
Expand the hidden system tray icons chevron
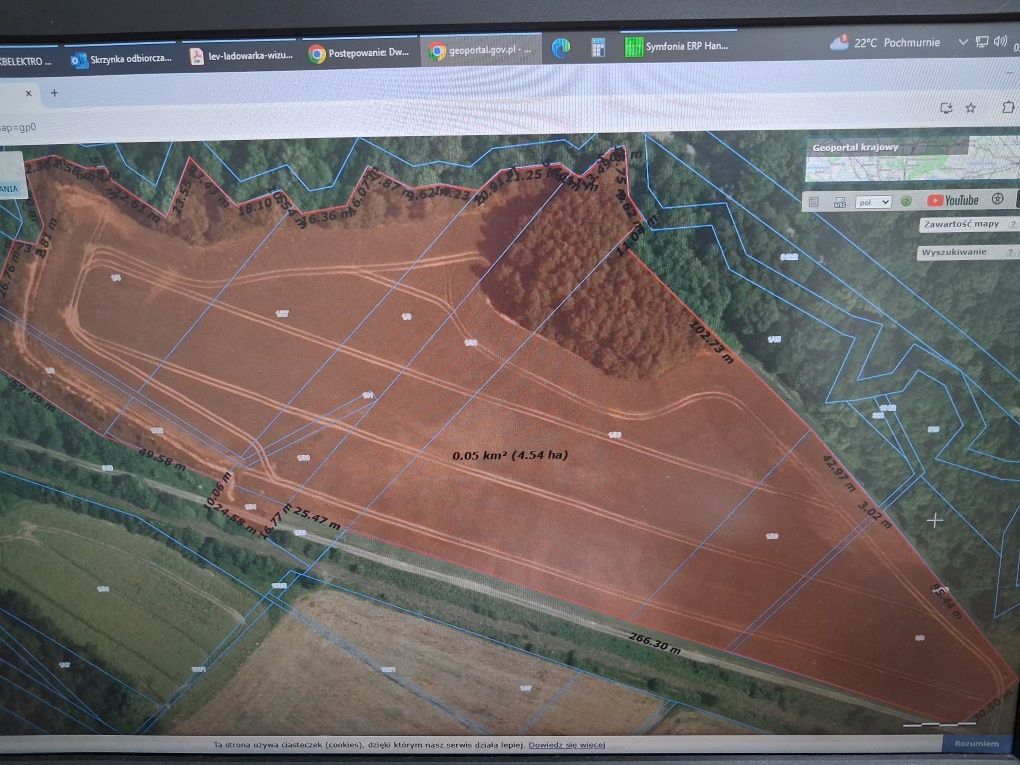point(963,42)
